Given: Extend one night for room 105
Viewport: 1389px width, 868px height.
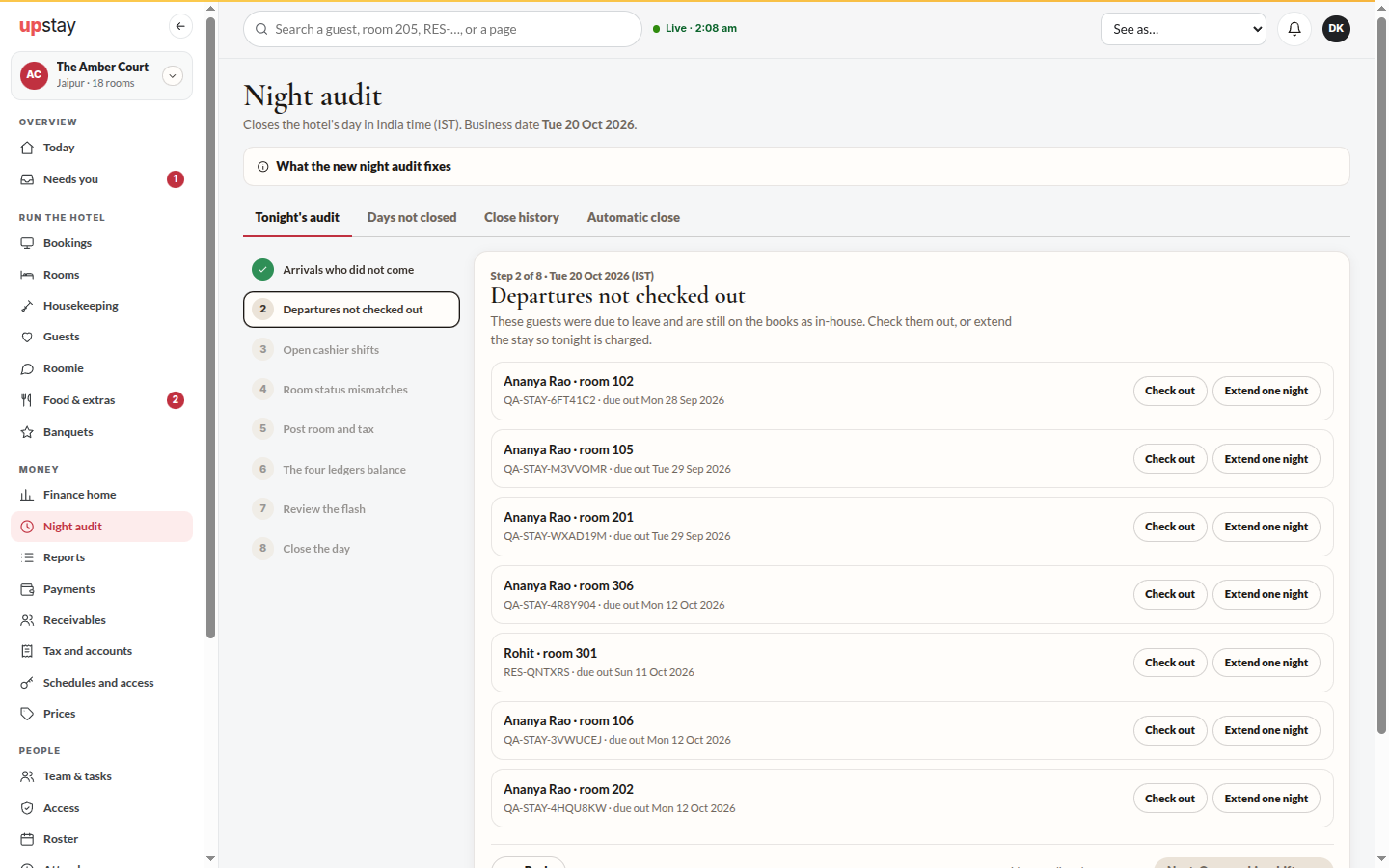Looking at the screenshot, I should click(x=1266, y=459).
